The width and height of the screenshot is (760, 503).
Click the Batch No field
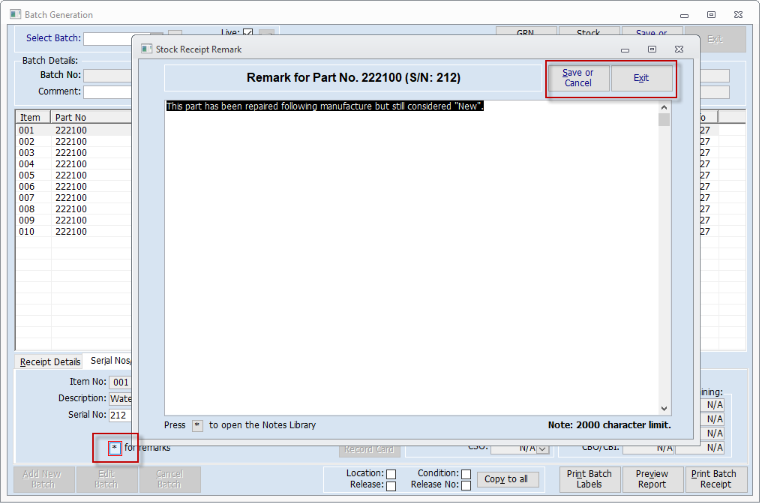[x=108, y=76]
